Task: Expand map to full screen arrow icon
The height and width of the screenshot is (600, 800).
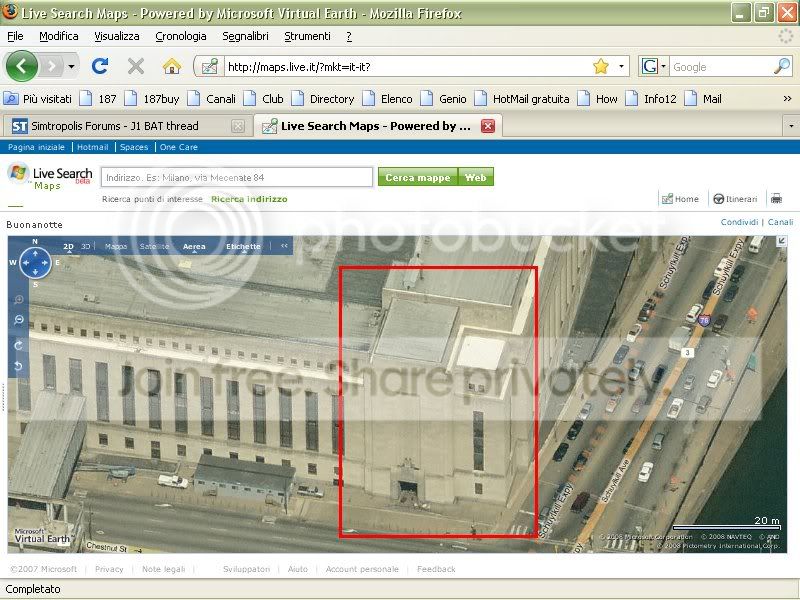Action: [x=781, y=242]
